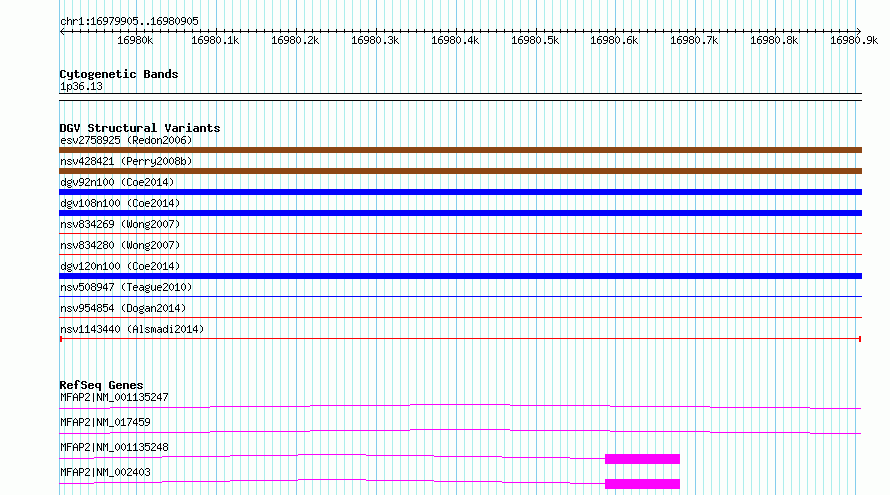
Task: Click the 16980.1k ruler tick label
Action: pos(215,40)
